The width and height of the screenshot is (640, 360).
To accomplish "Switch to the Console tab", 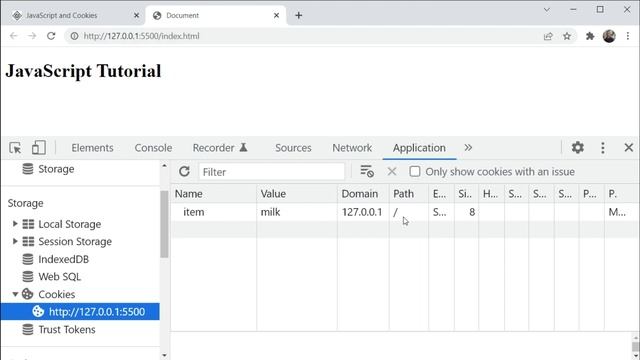I will click(153, 148).
